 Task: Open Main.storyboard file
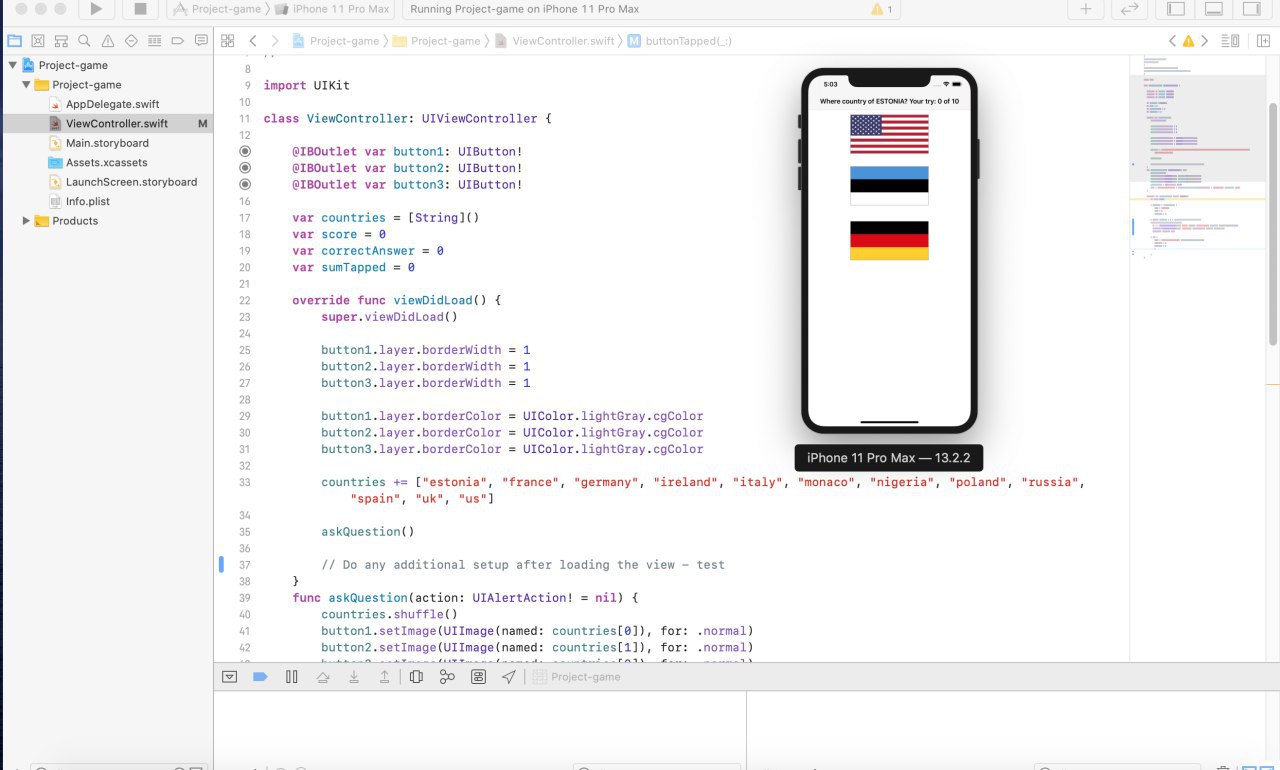pyautogui.click(x=106, y=143)
